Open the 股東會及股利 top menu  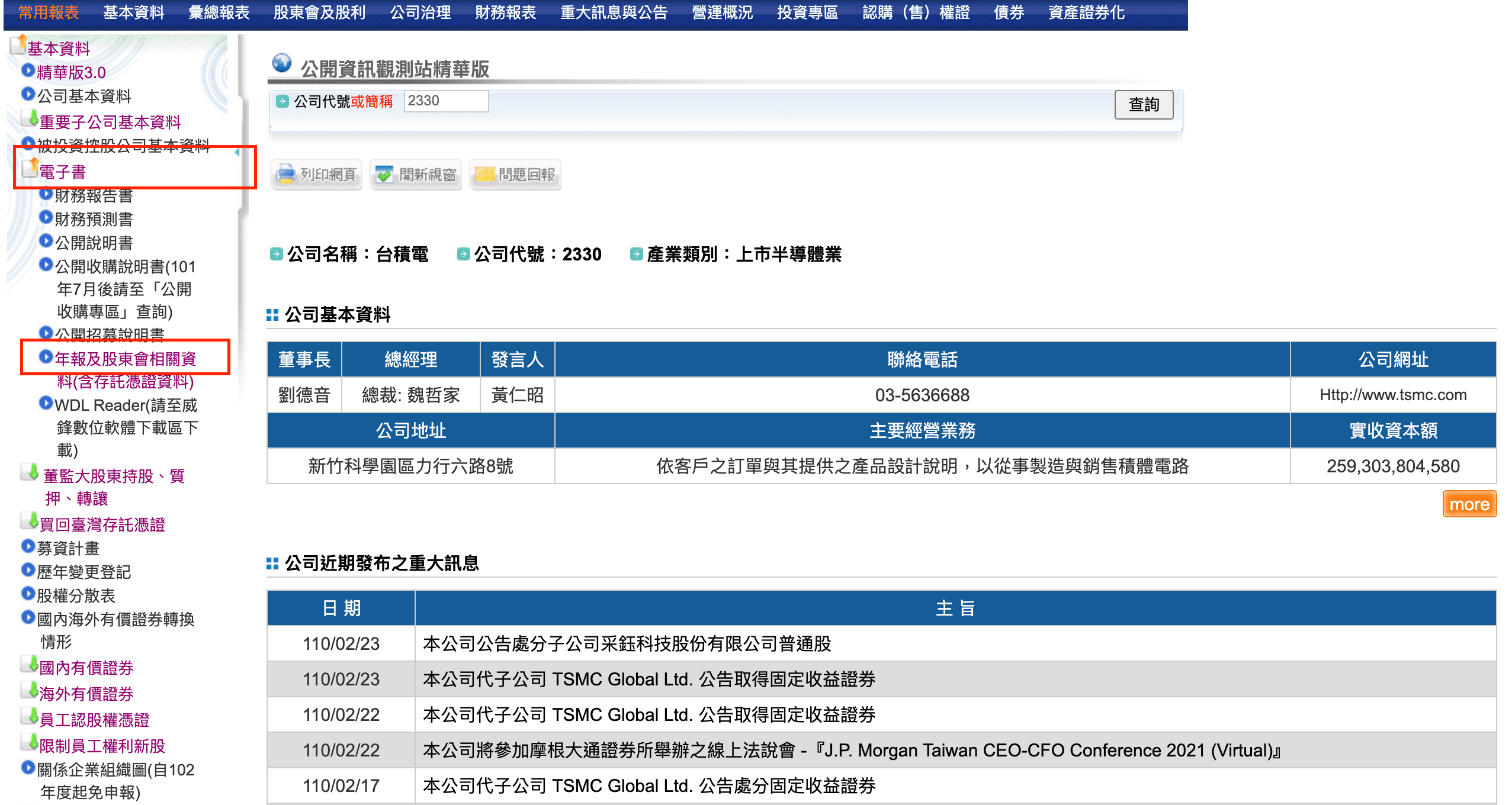click(319, 12)
